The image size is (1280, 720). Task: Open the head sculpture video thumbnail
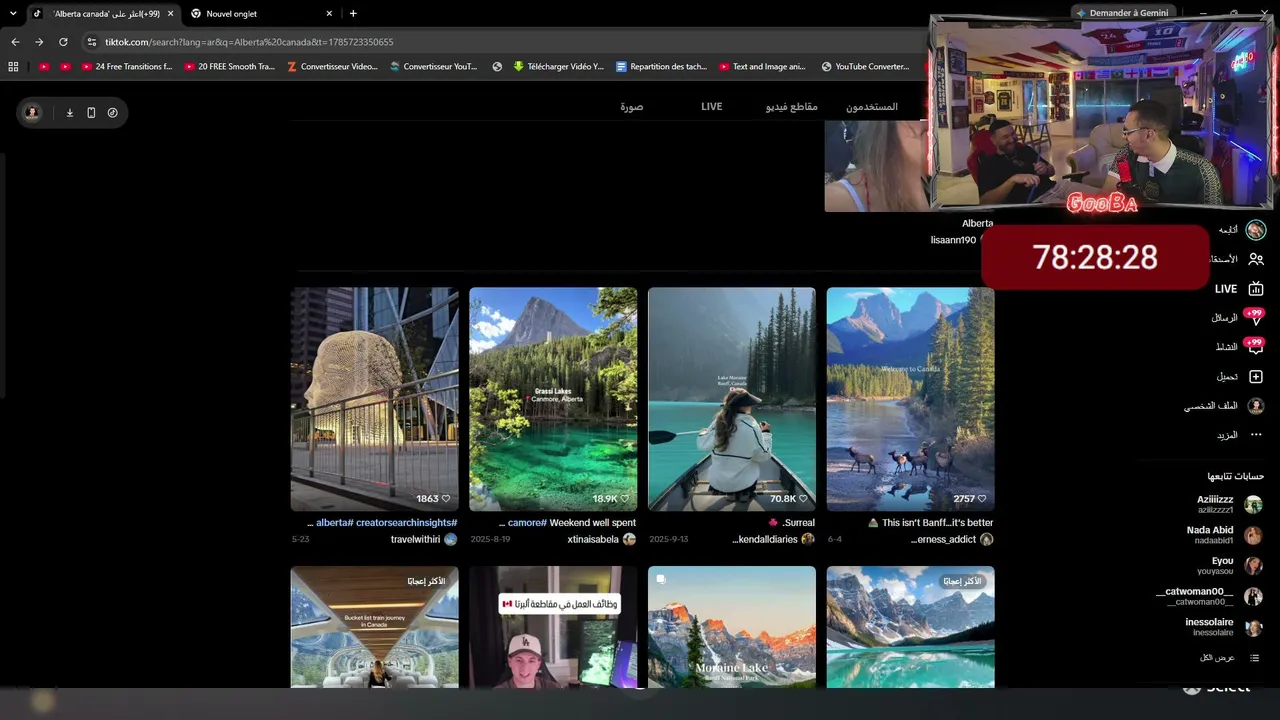tap(375, 400)
